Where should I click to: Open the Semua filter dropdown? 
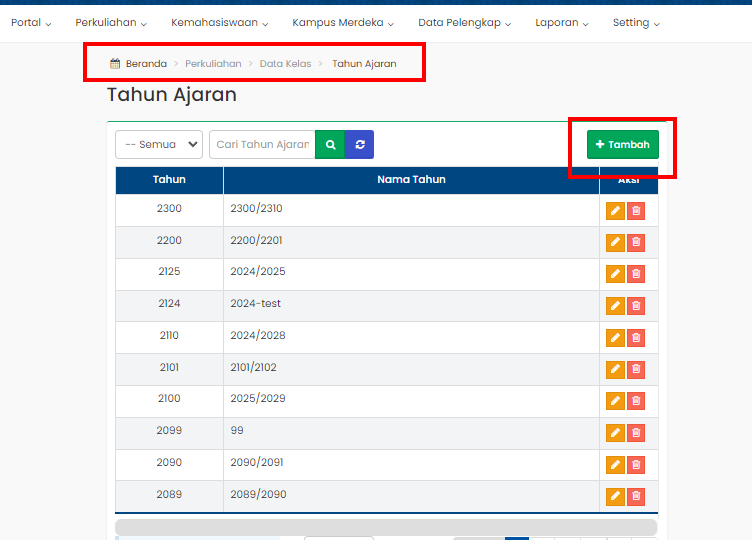pos(159,144)
